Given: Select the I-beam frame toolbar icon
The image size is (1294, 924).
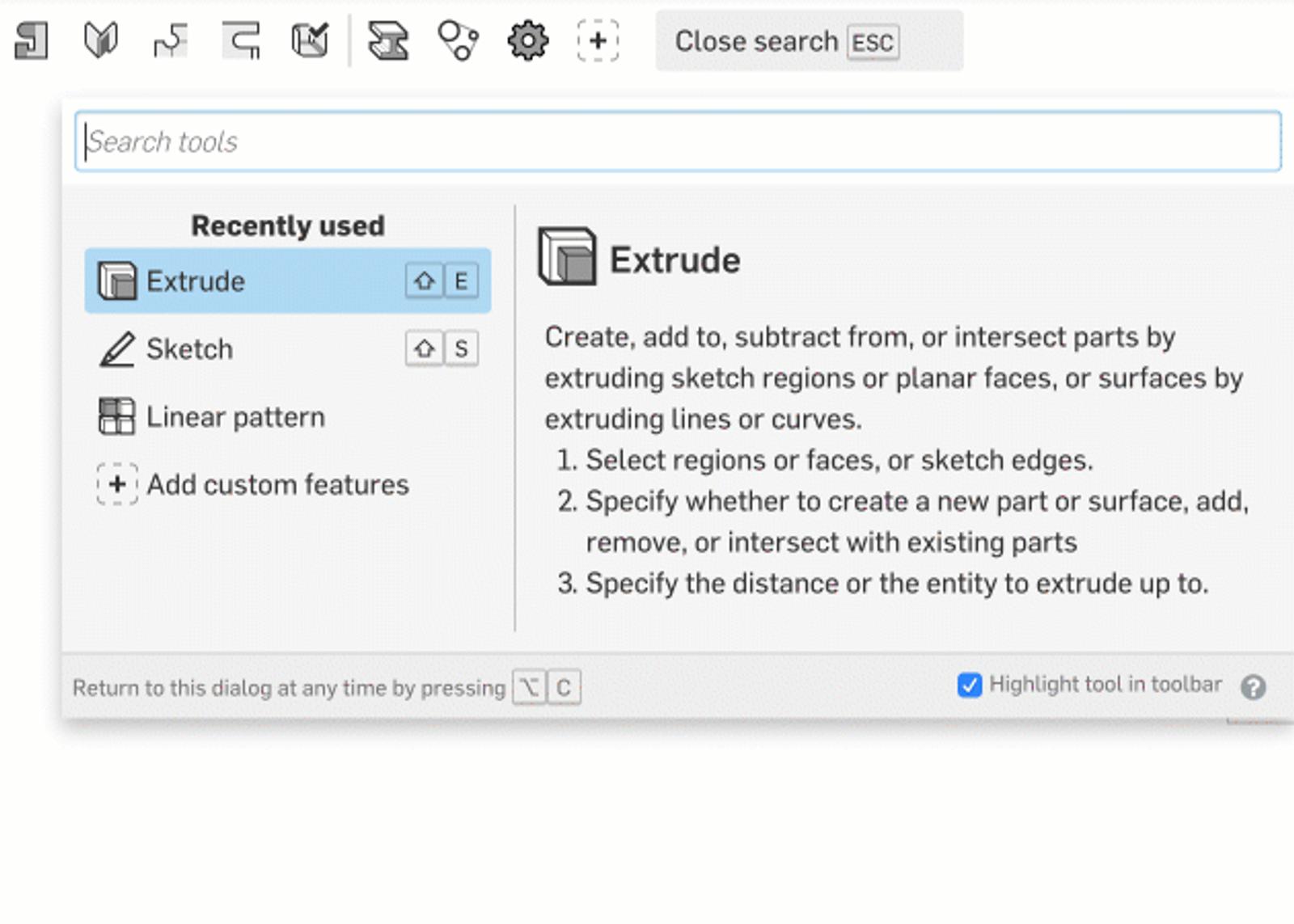Looking at the screenshot, I should (388, 40).
